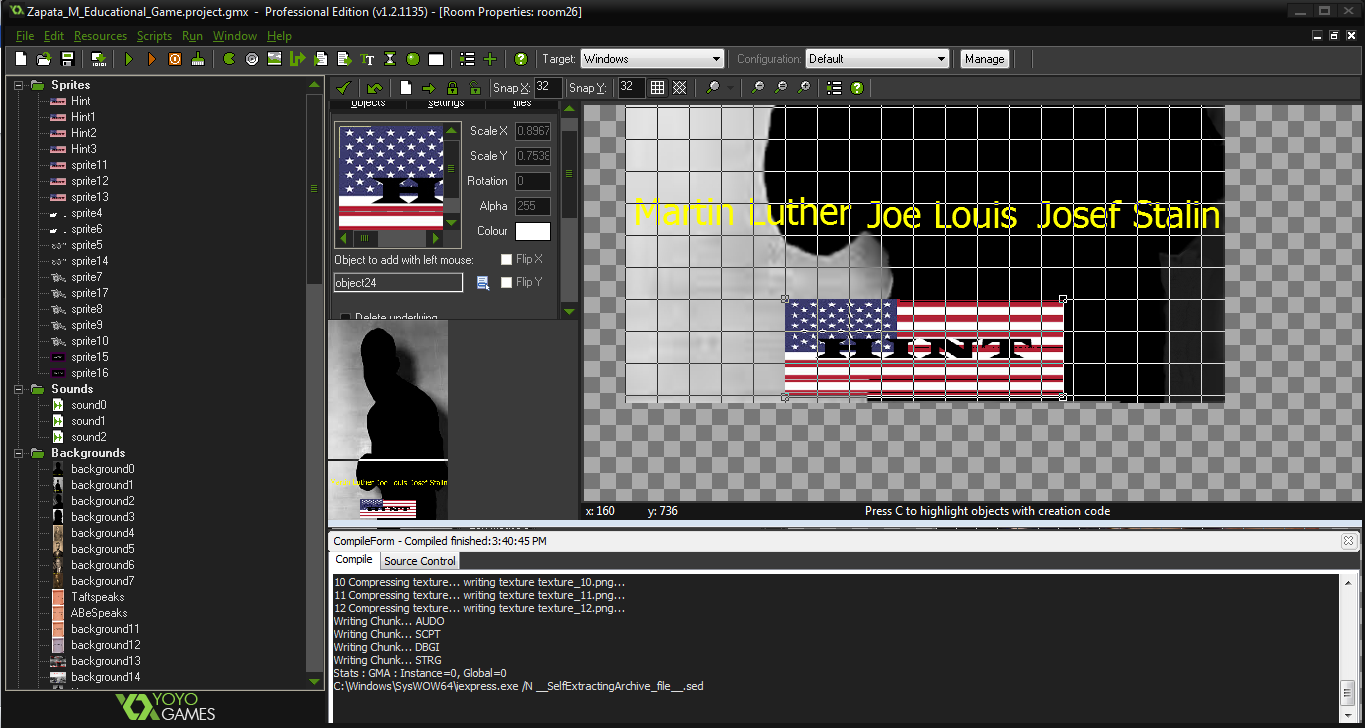Viewport: 1365px width, 728px height.
Task: Open the zoom magnifier dropdown arrow
Action: click(x=731, y=88)
